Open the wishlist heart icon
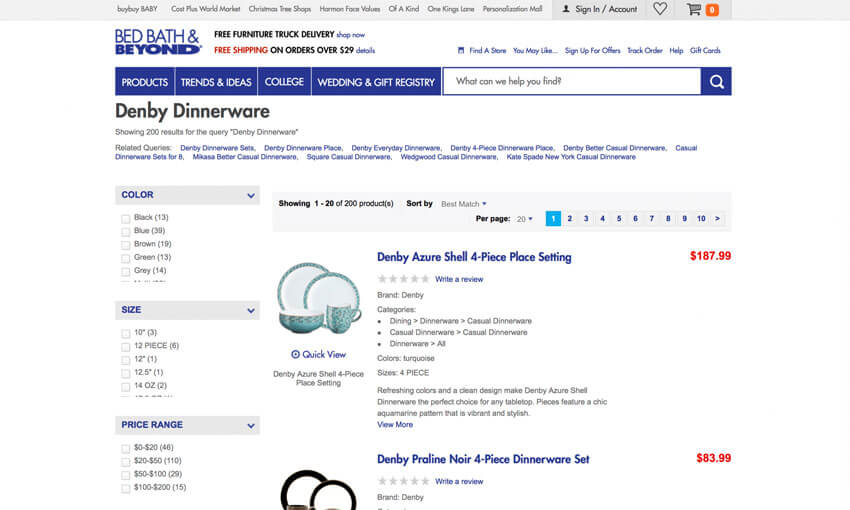Viewport: 850px width, 510px height. pos(660,9)
